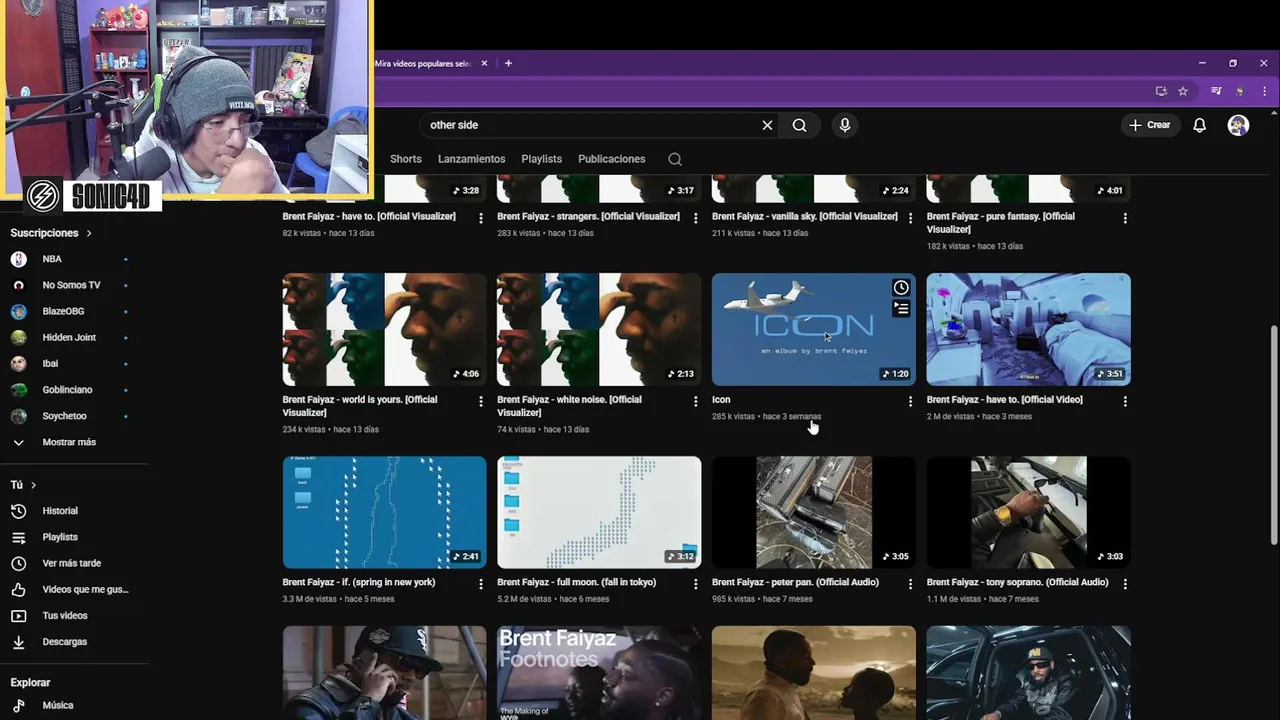Click the page vertical scrollbar

pos(1273,435)
